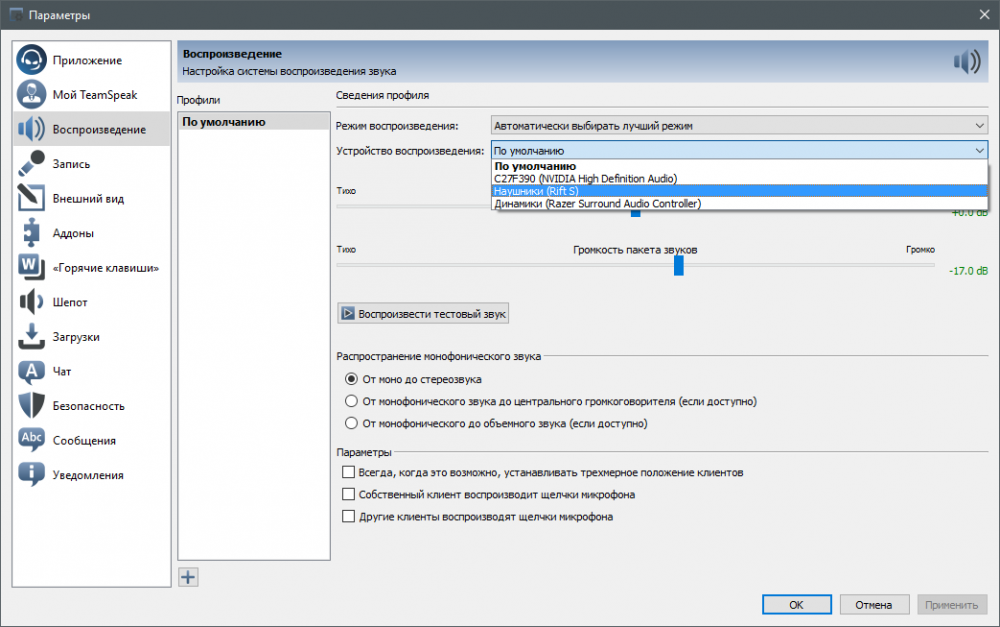Open the Приложение settings icon
Screen dimensions: 1000x627
(32, 60)
